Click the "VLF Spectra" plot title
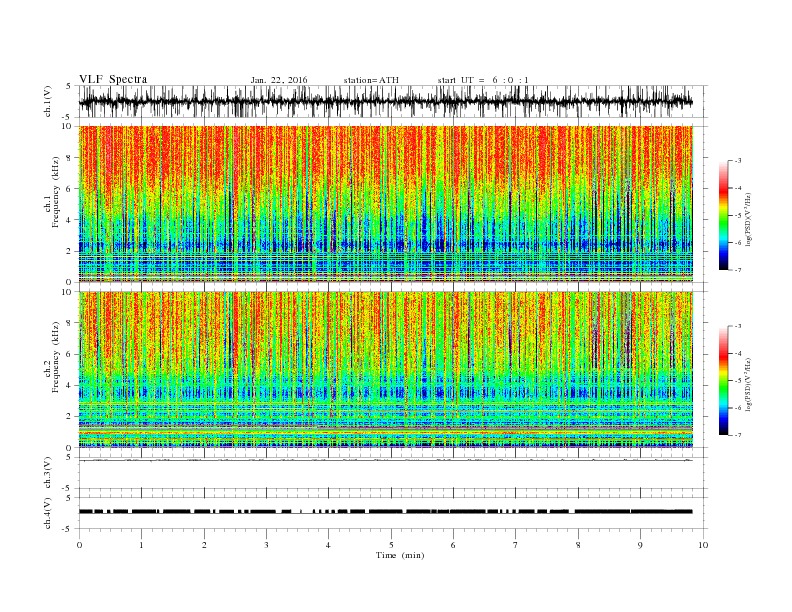 [x=113, y=79]
